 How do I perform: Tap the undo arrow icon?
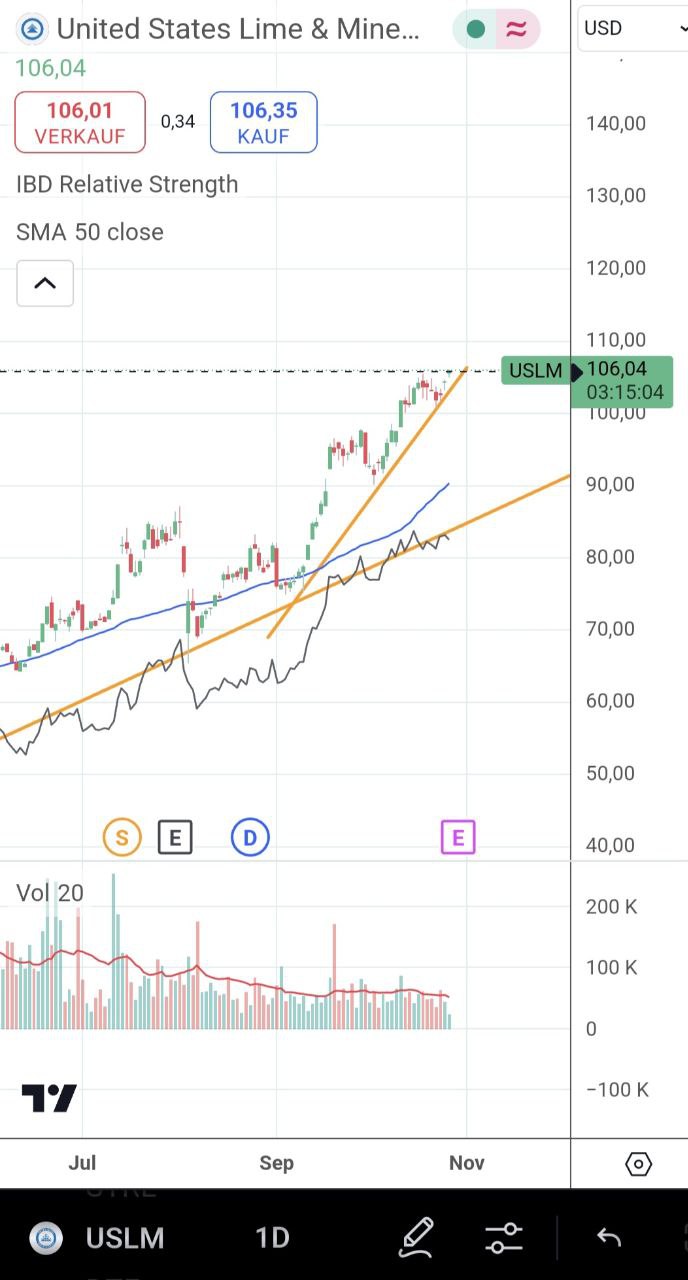[x=609, y=1238]
